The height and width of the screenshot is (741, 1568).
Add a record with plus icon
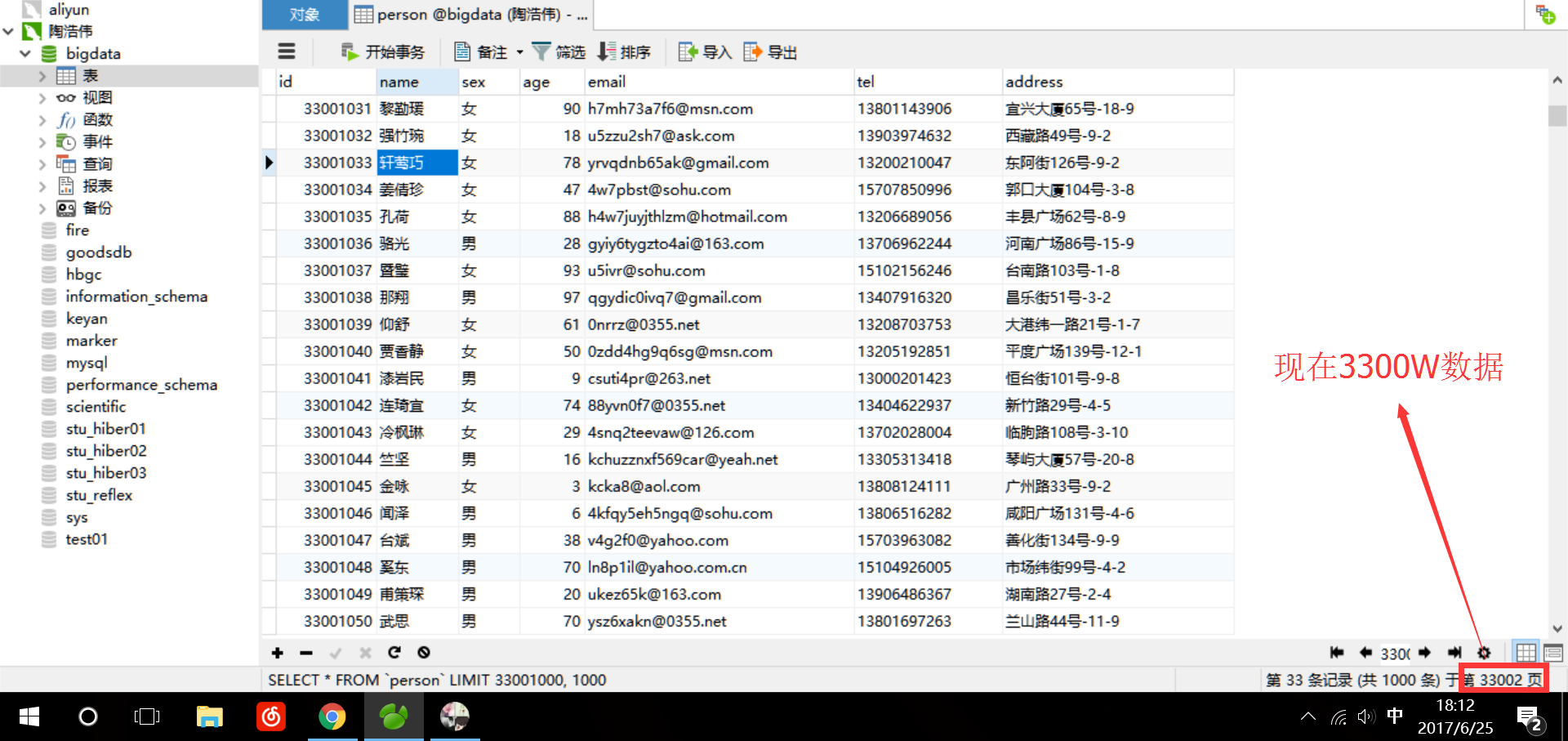(278, 652)
